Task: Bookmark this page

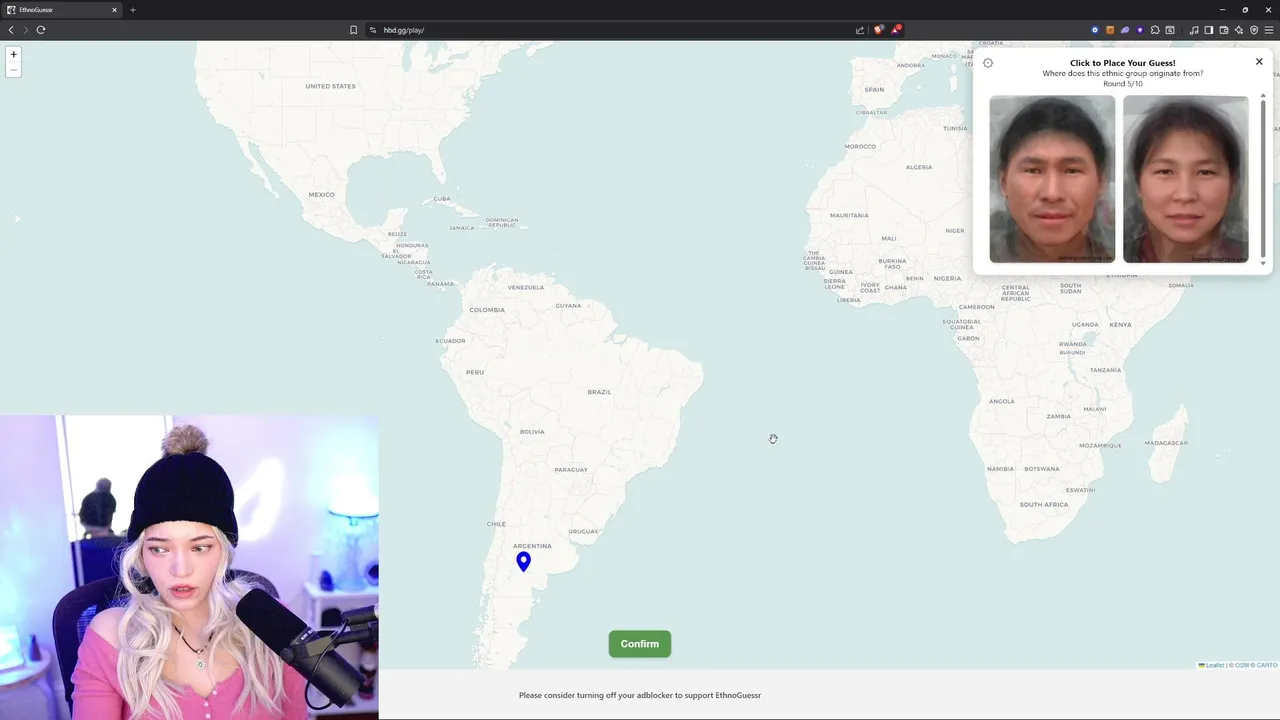Action: (x=353, y=30)
